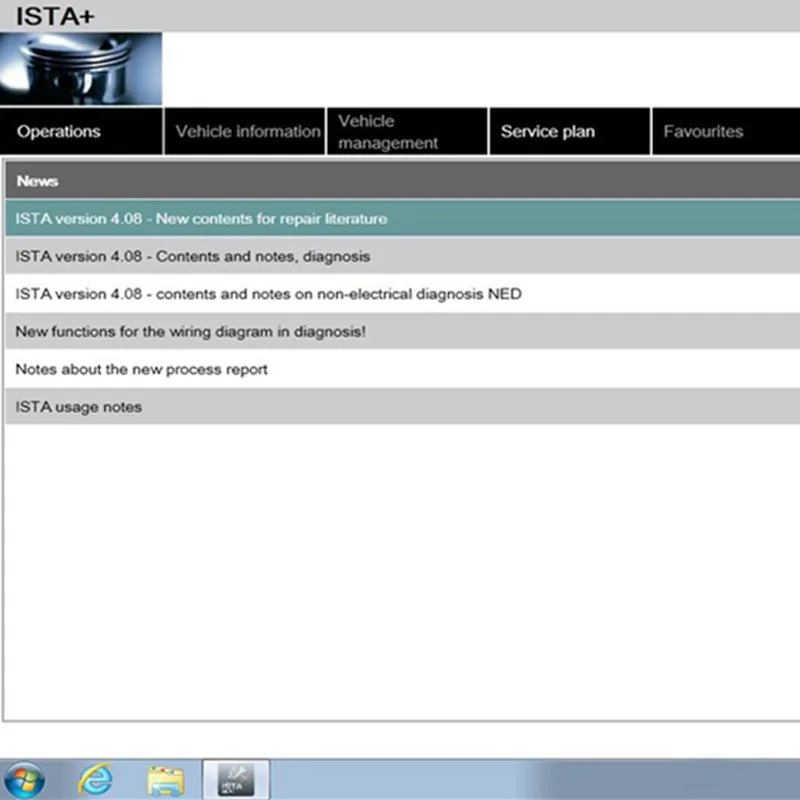
Task: Open Notes about the new process report
Action: (403, 369)
